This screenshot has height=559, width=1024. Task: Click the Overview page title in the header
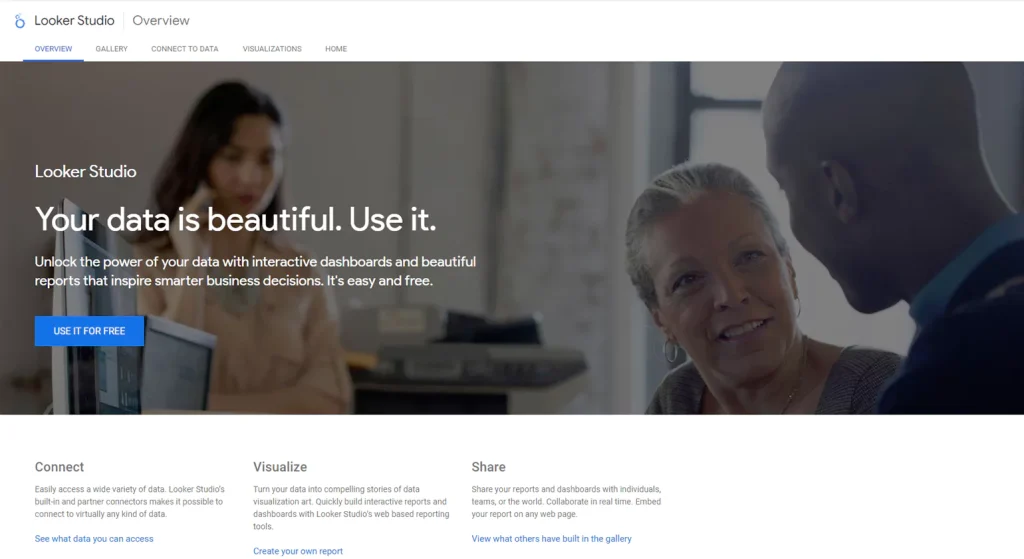(x=161, y=21)
